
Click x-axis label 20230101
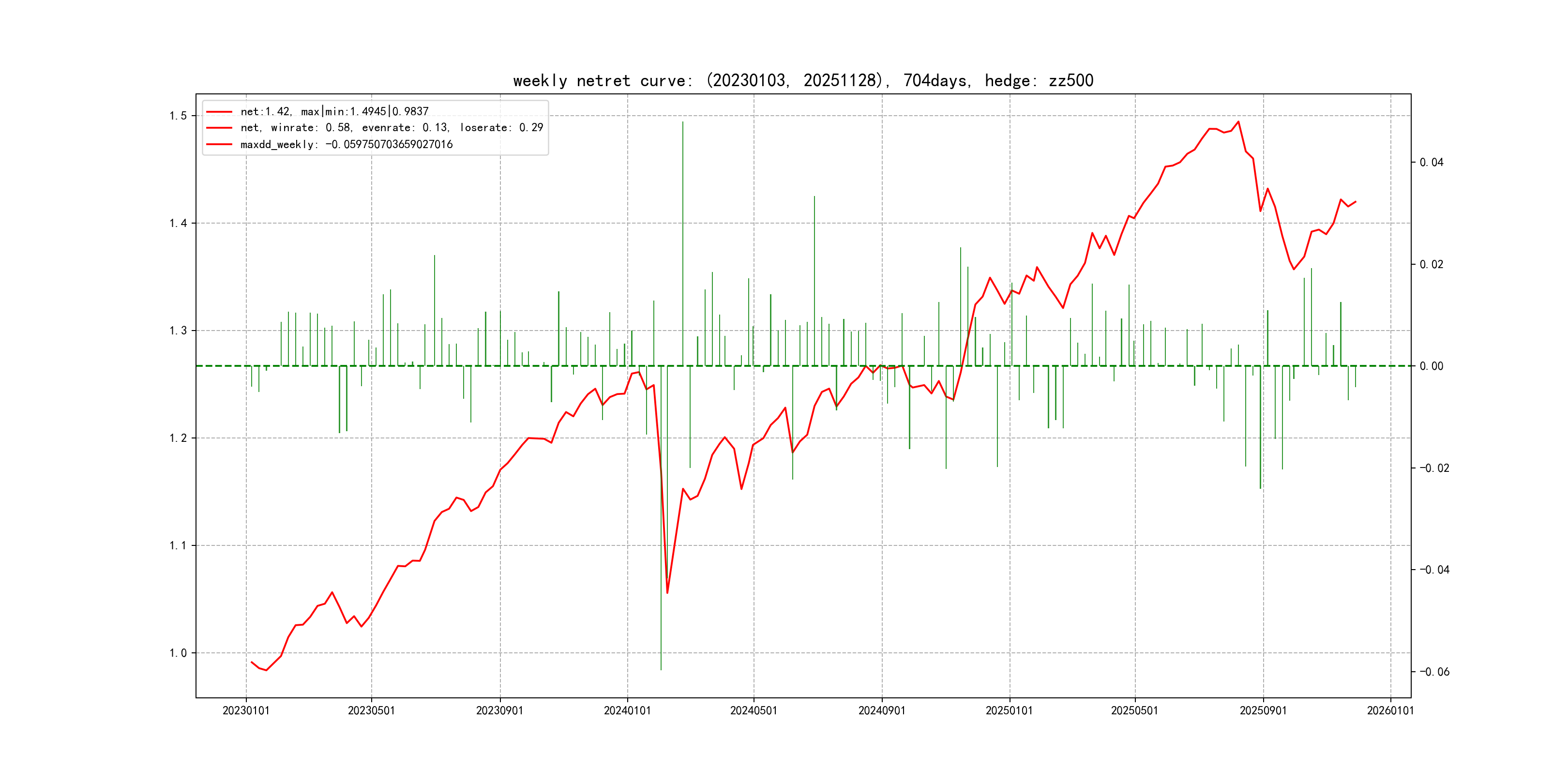click(246, 710)
